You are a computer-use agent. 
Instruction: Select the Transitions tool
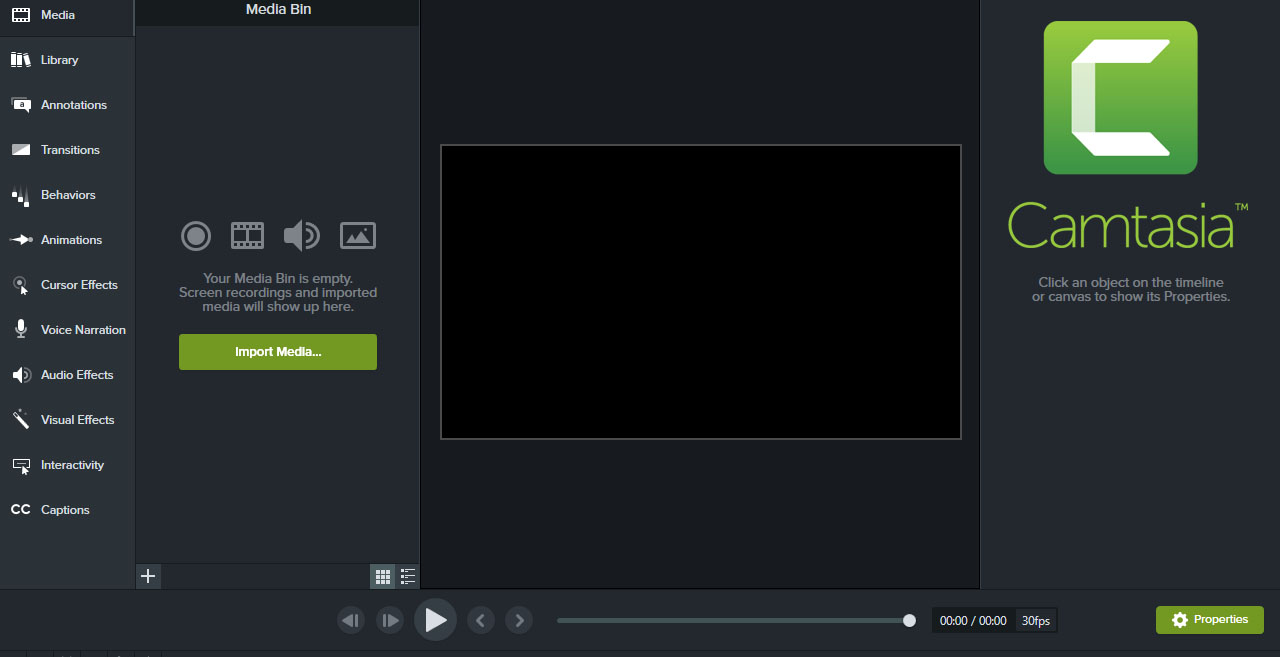pyautogui.click(x=67, y=150)
